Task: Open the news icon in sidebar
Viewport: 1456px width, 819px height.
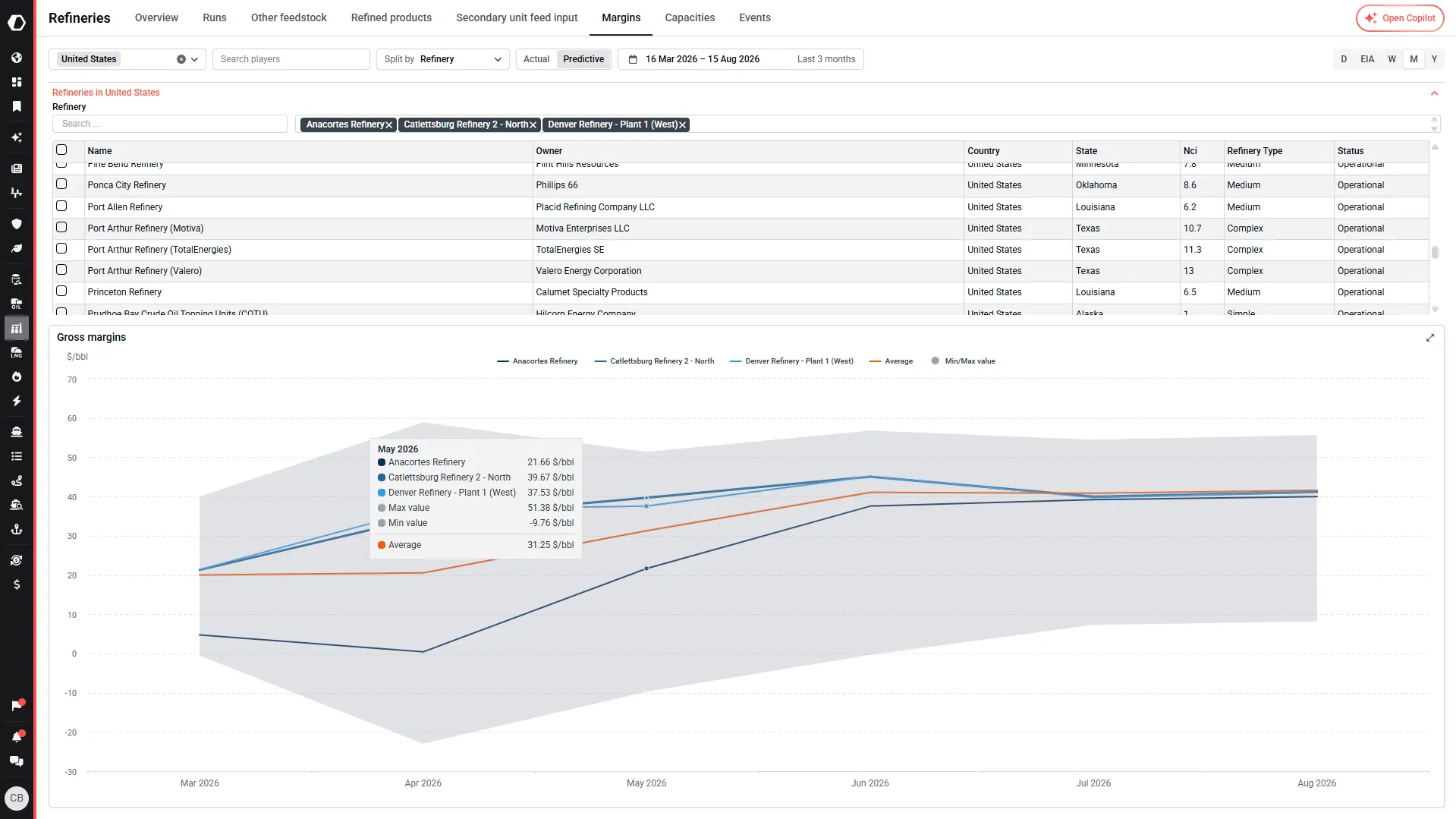Action: (x=17, y=169)
